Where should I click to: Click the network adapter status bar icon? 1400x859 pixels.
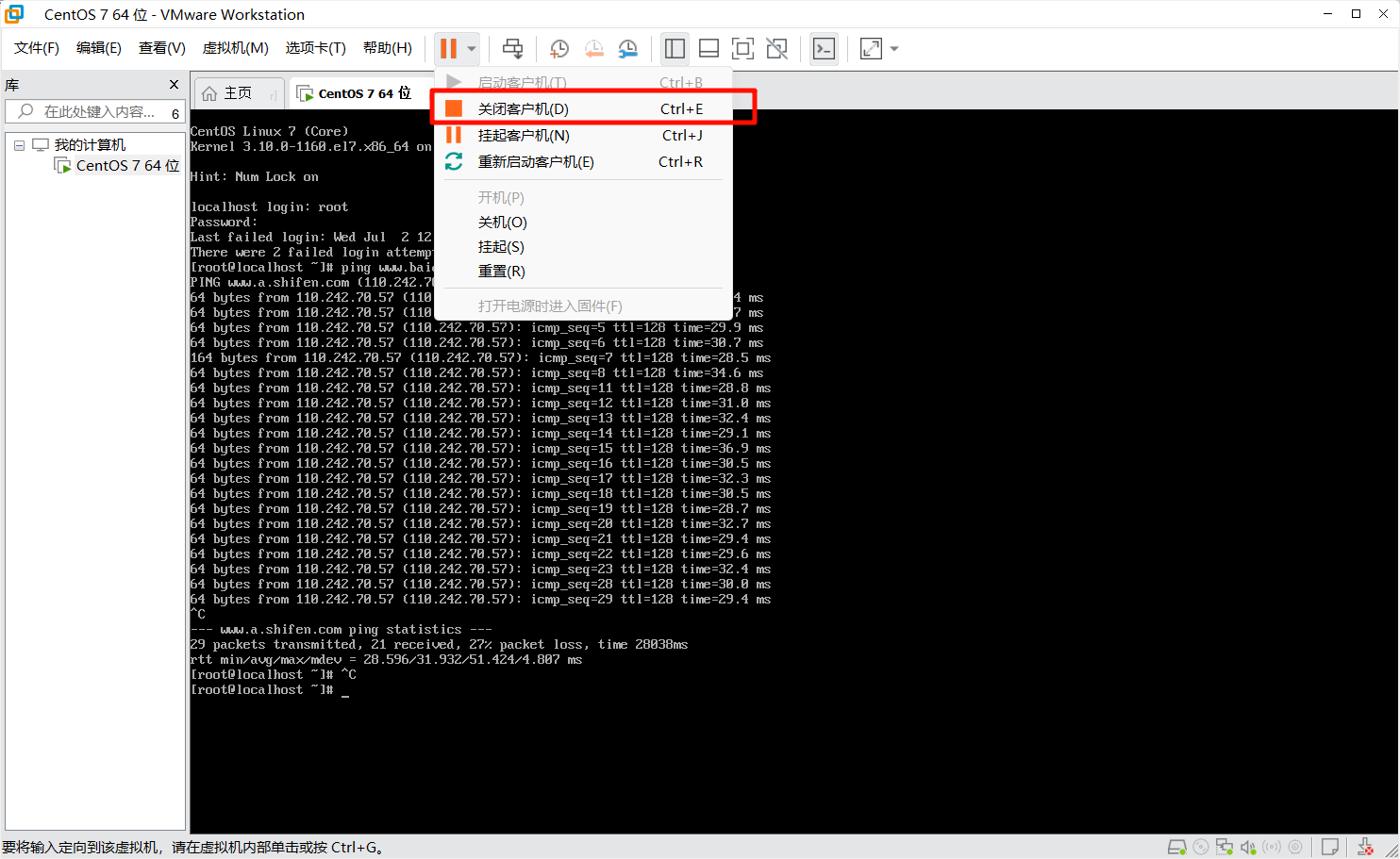click(1225, 847)
